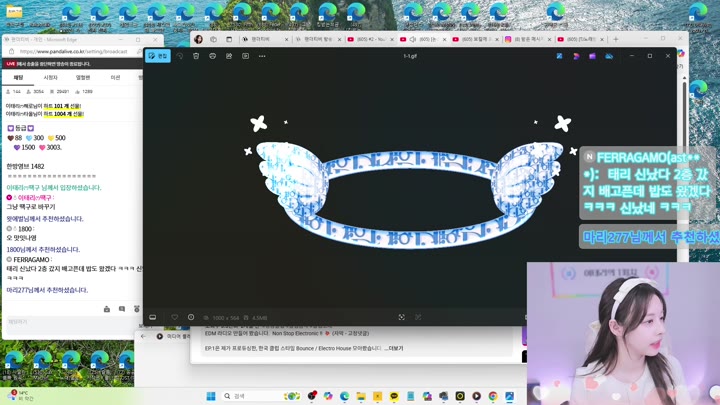Click the pandalive URL address bar
The width and height of the screenshot is (720, 405).
pyautogui.click(x=73, y=51)
